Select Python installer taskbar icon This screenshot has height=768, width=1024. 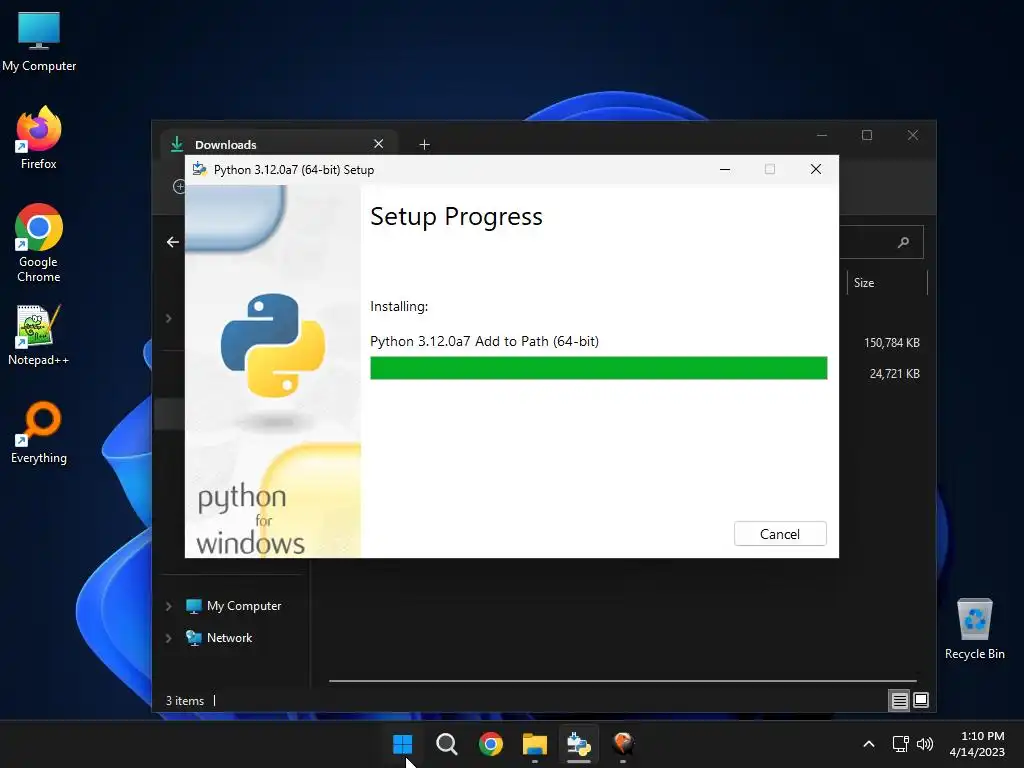[x=579, y=744]
